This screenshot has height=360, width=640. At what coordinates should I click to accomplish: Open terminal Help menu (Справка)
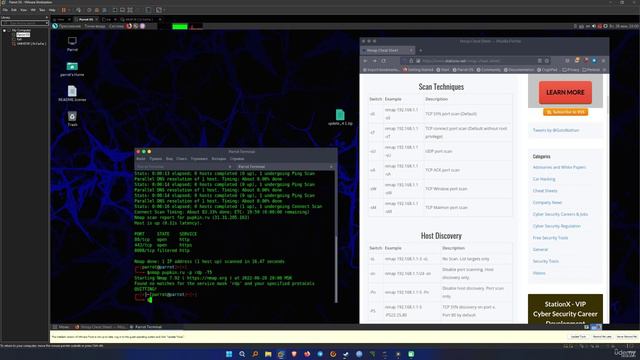coord(237,159)
